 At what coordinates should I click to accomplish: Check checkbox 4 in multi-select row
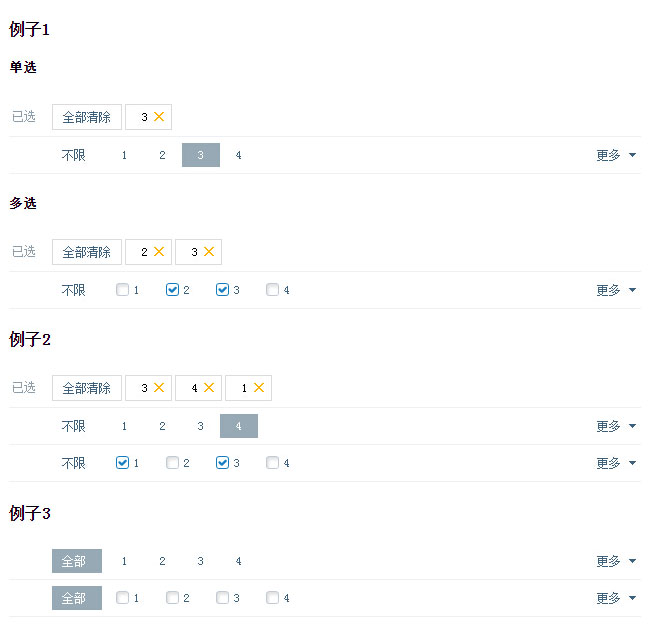[x=272, y=290]
